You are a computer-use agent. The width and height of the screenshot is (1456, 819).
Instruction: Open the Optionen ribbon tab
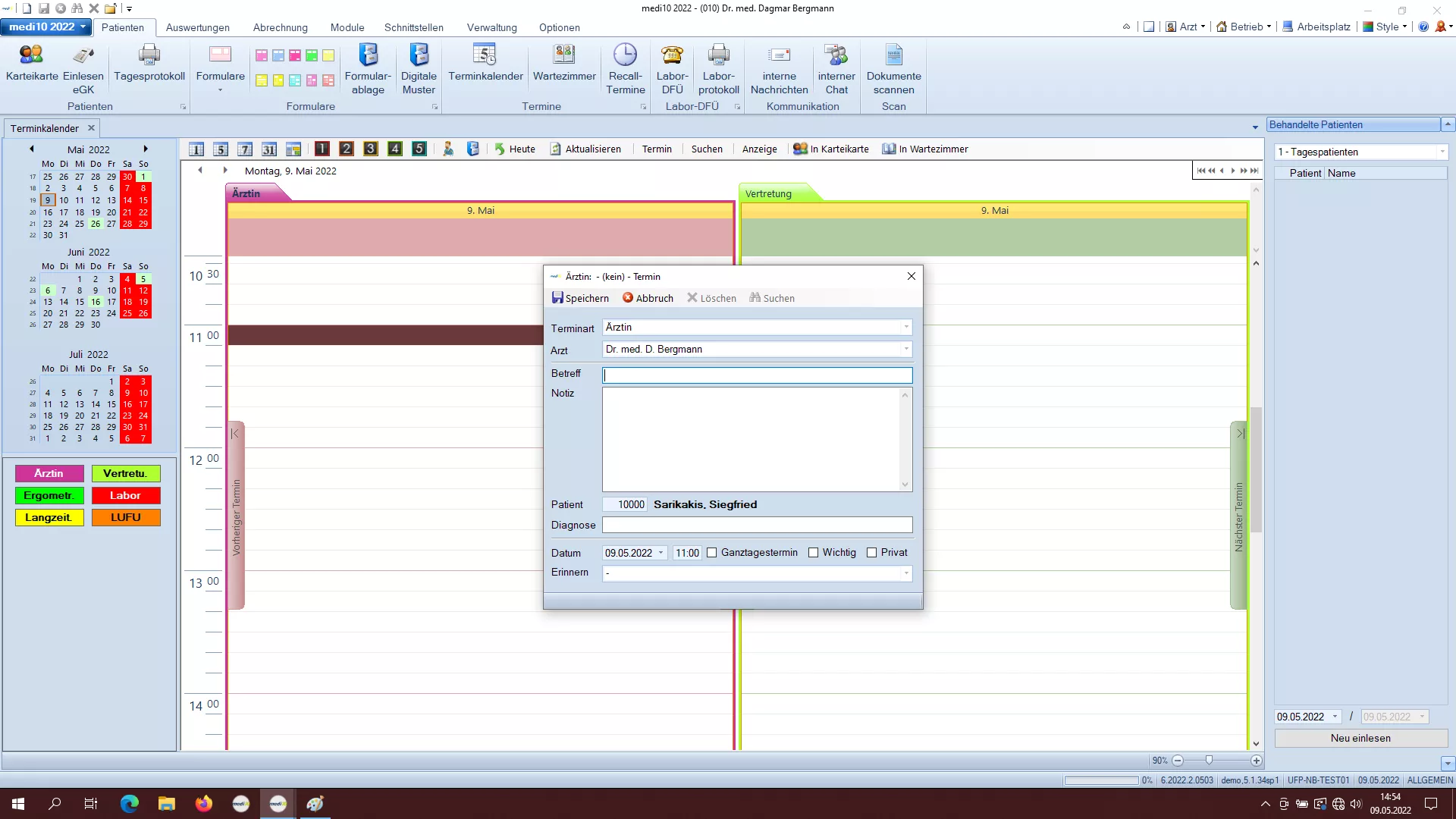[560, 27]
